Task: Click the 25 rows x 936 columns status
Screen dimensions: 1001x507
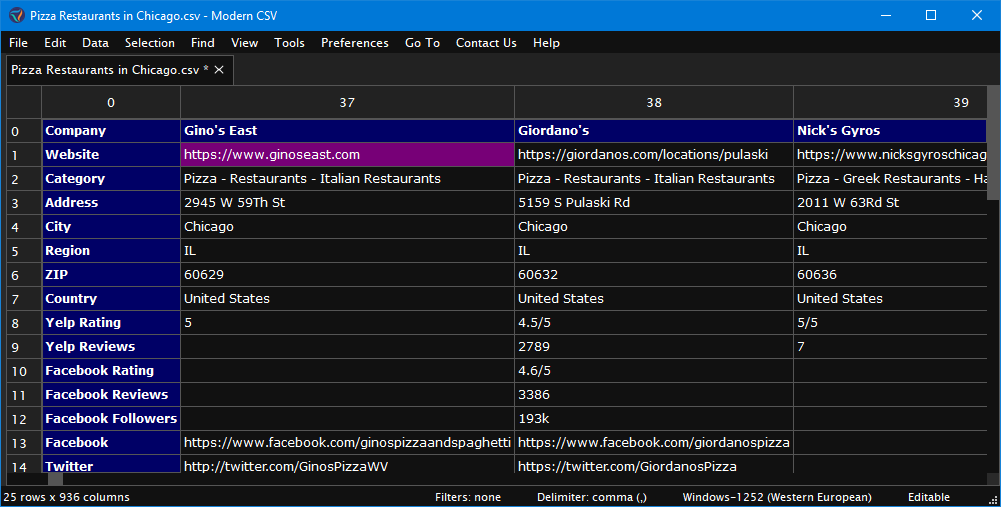Action: click(x=66, y=497)
